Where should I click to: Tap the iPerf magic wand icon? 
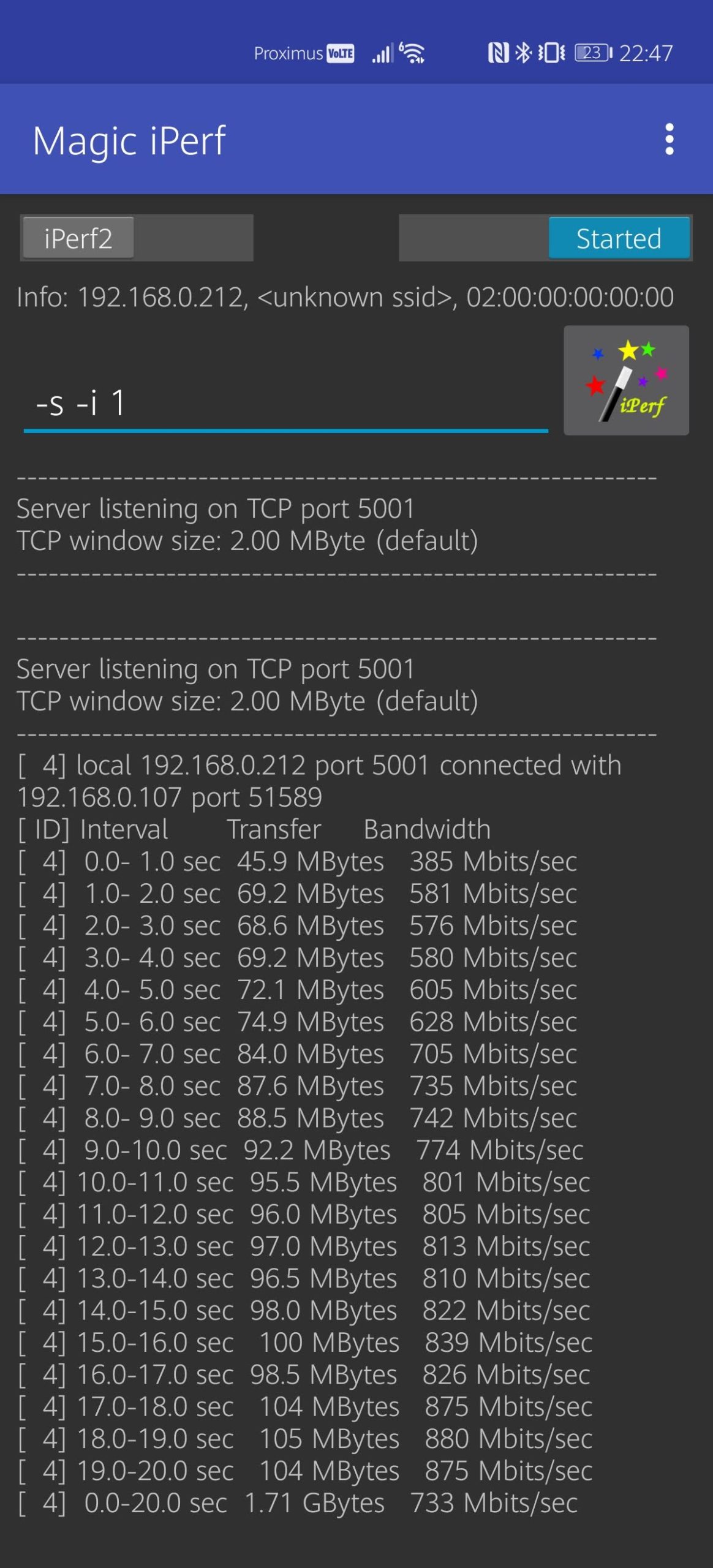pyautogui.click(x=626, y=380)
